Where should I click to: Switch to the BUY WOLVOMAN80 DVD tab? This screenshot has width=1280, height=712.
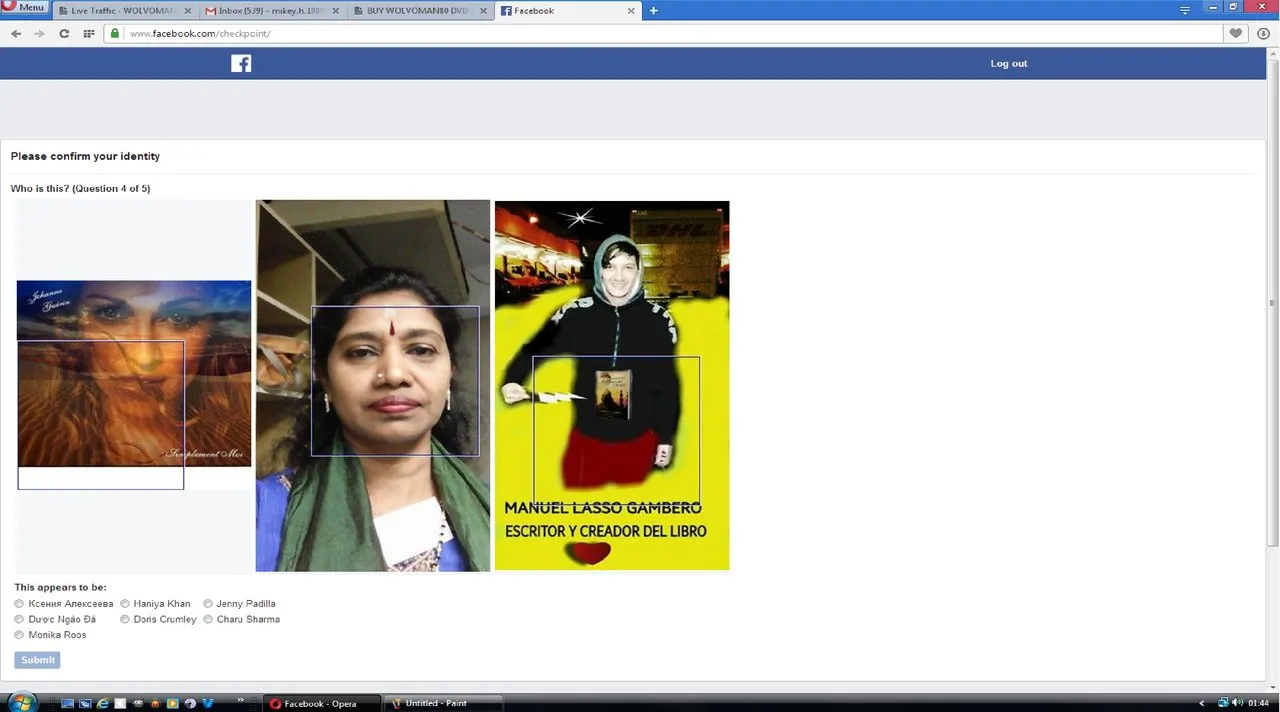click(420, 11)
